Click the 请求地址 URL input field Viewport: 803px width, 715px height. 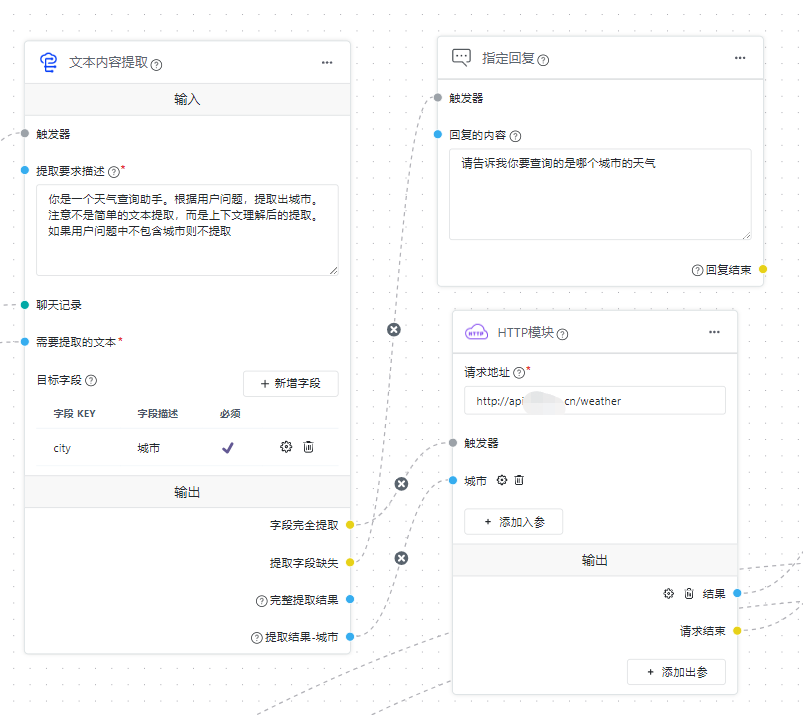594,401
